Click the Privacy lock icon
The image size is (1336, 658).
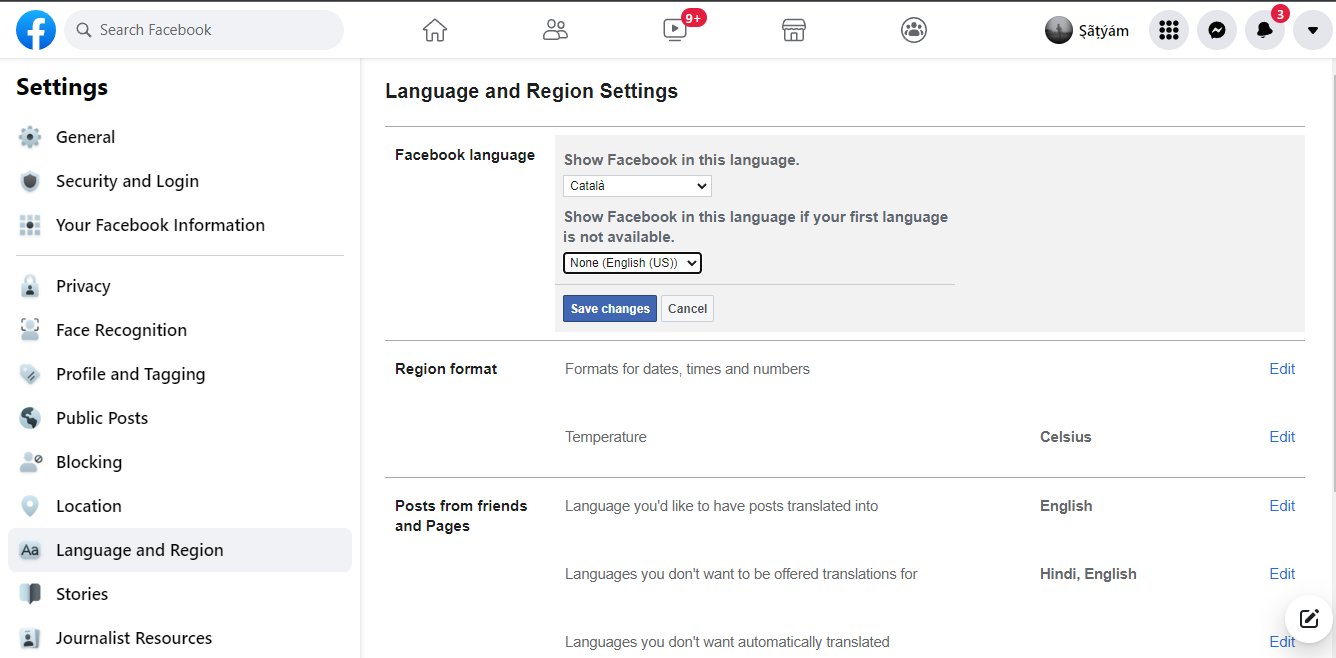point(30,286)
